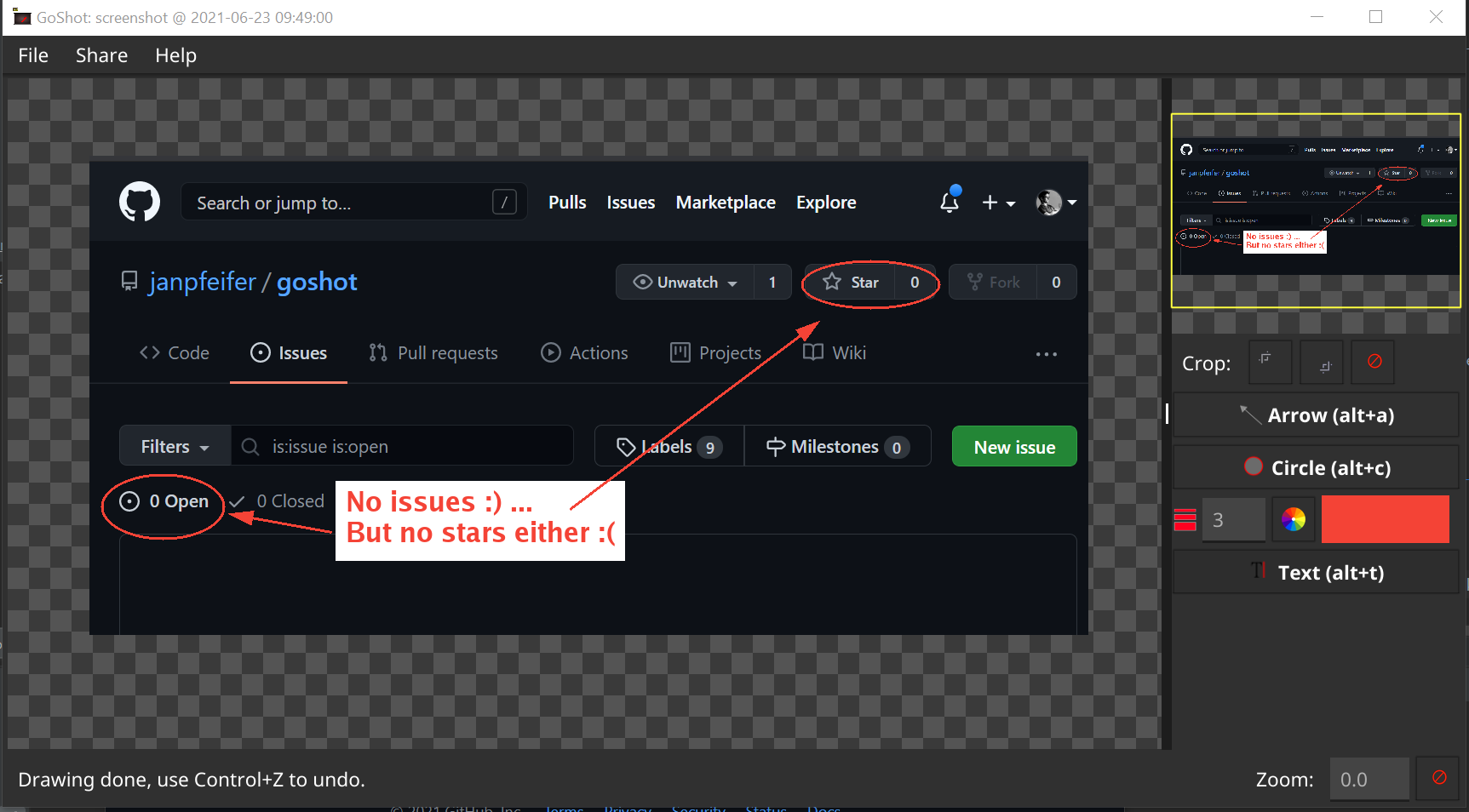Click the watchers count 1

point(772,283)
